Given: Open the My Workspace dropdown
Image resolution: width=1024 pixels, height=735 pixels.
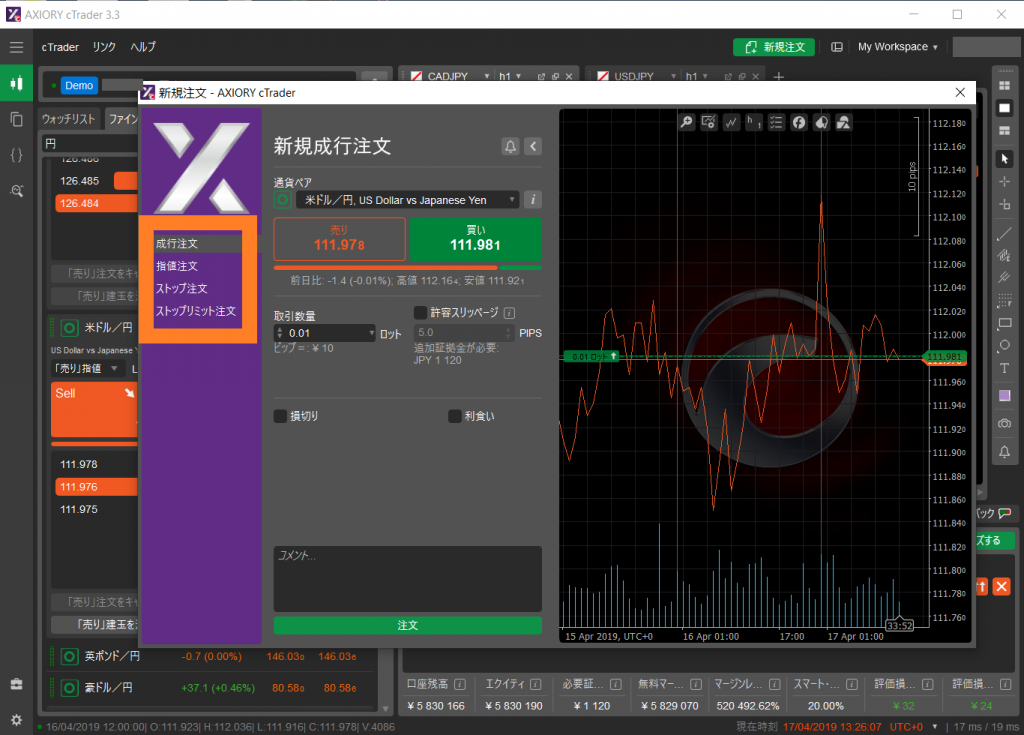Looking at the screenshot, I should tap(897, 47).
